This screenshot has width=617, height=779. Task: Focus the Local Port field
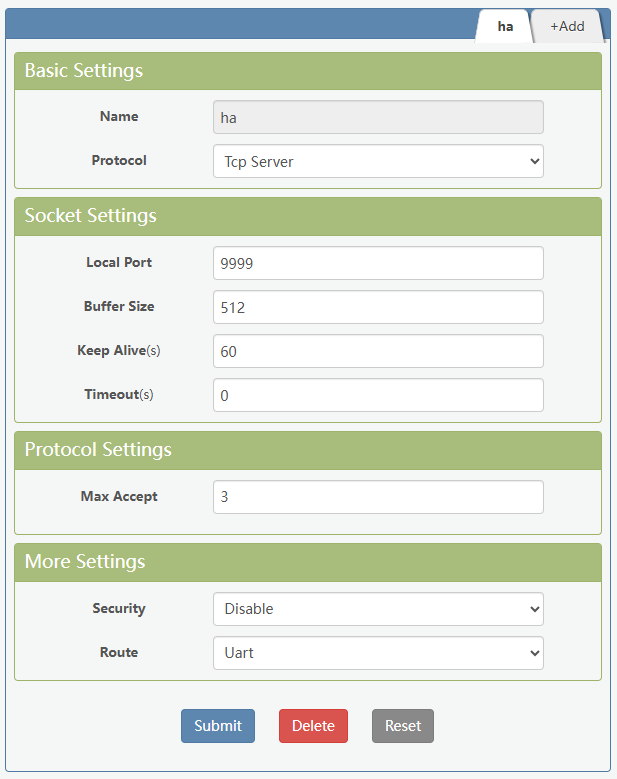378,263
